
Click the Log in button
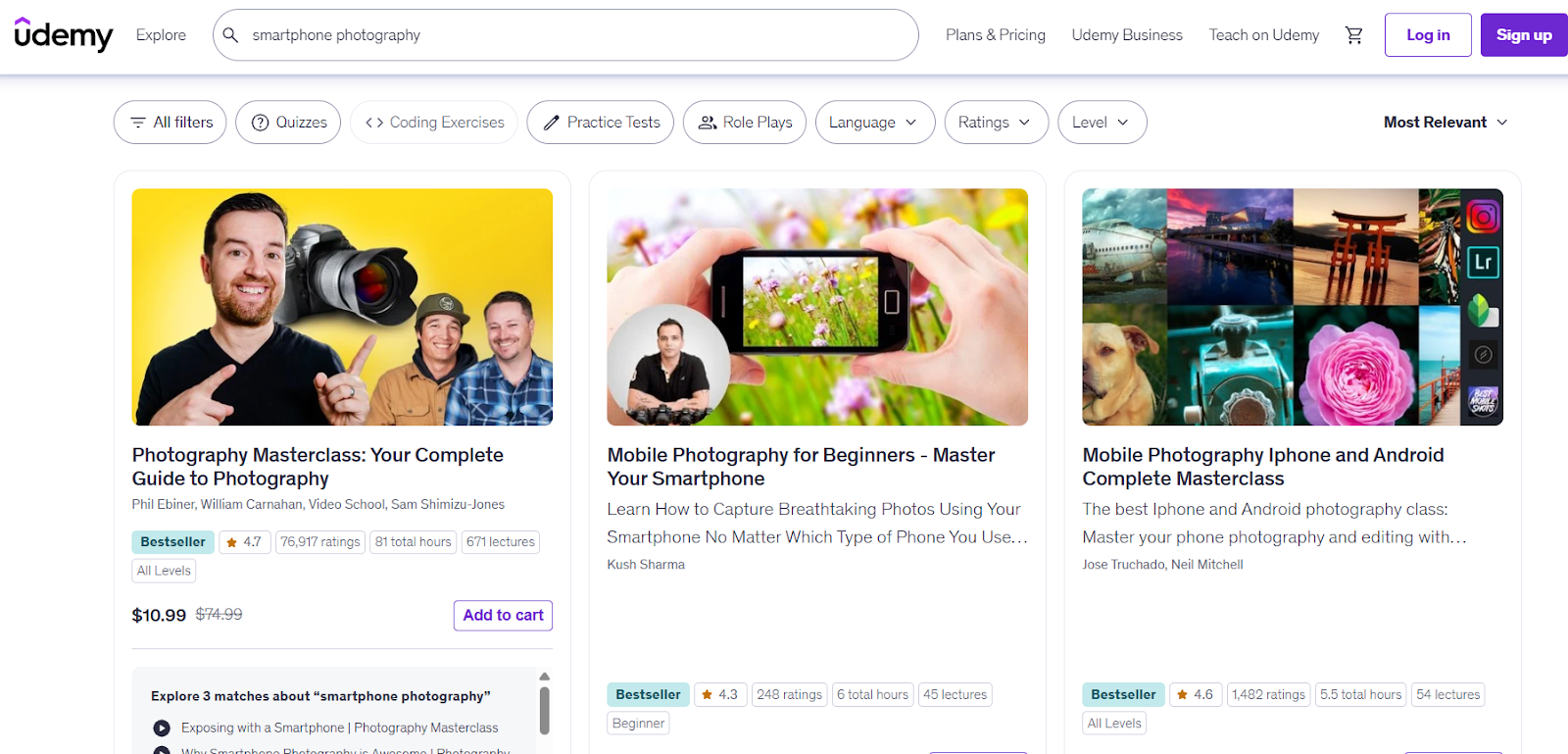pyautogui.click(x=1428, y=35)
